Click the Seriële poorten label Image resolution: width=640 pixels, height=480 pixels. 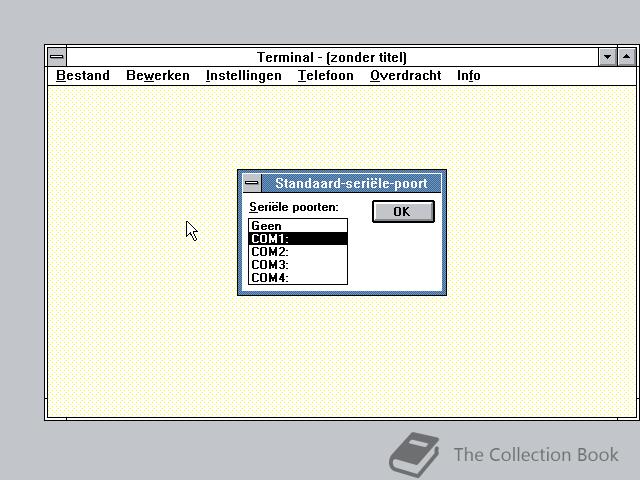294,207
